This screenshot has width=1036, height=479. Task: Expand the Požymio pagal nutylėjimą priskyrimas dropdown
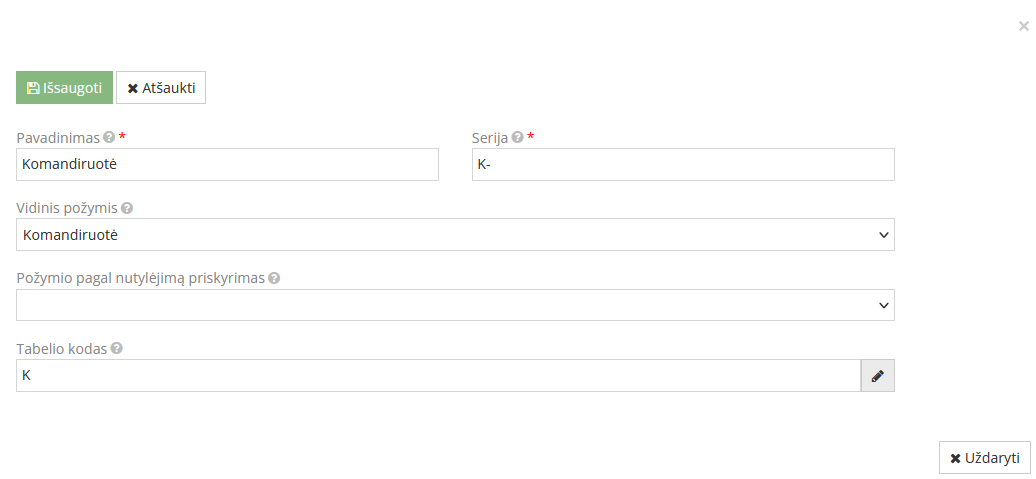click(455, 305)
